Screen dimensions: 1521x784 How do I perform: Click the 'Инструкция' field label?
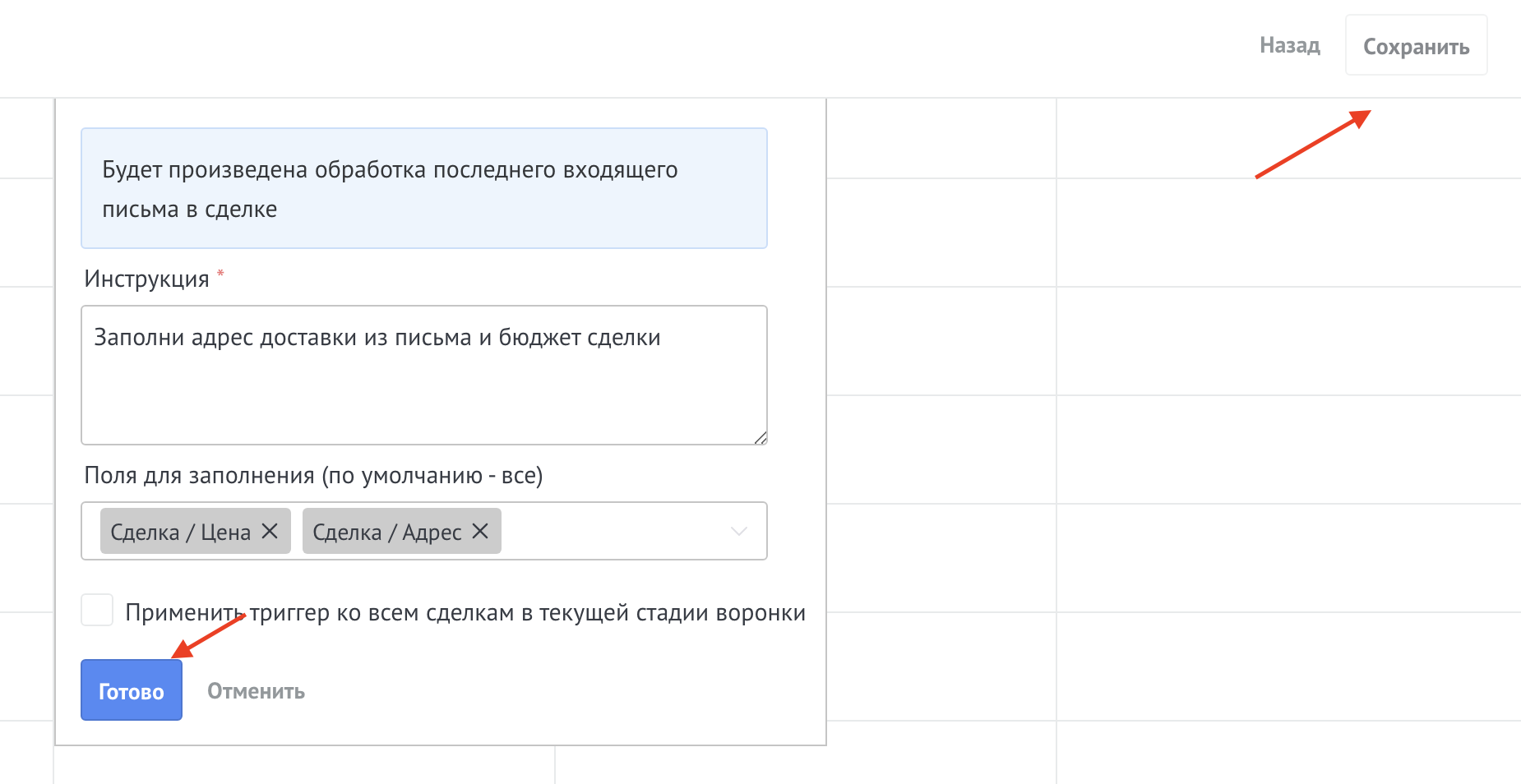tap(146, 279)
